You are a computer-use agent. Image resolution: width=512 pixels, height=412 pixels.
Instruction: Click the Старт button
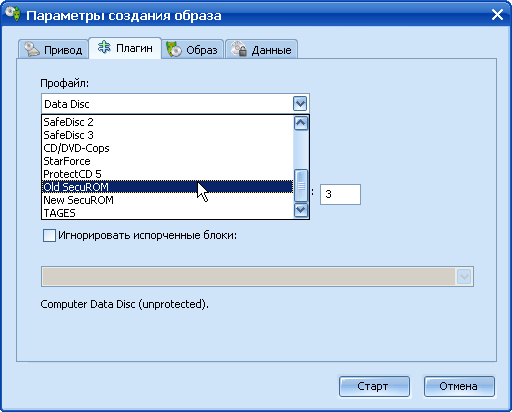[374, 386]
